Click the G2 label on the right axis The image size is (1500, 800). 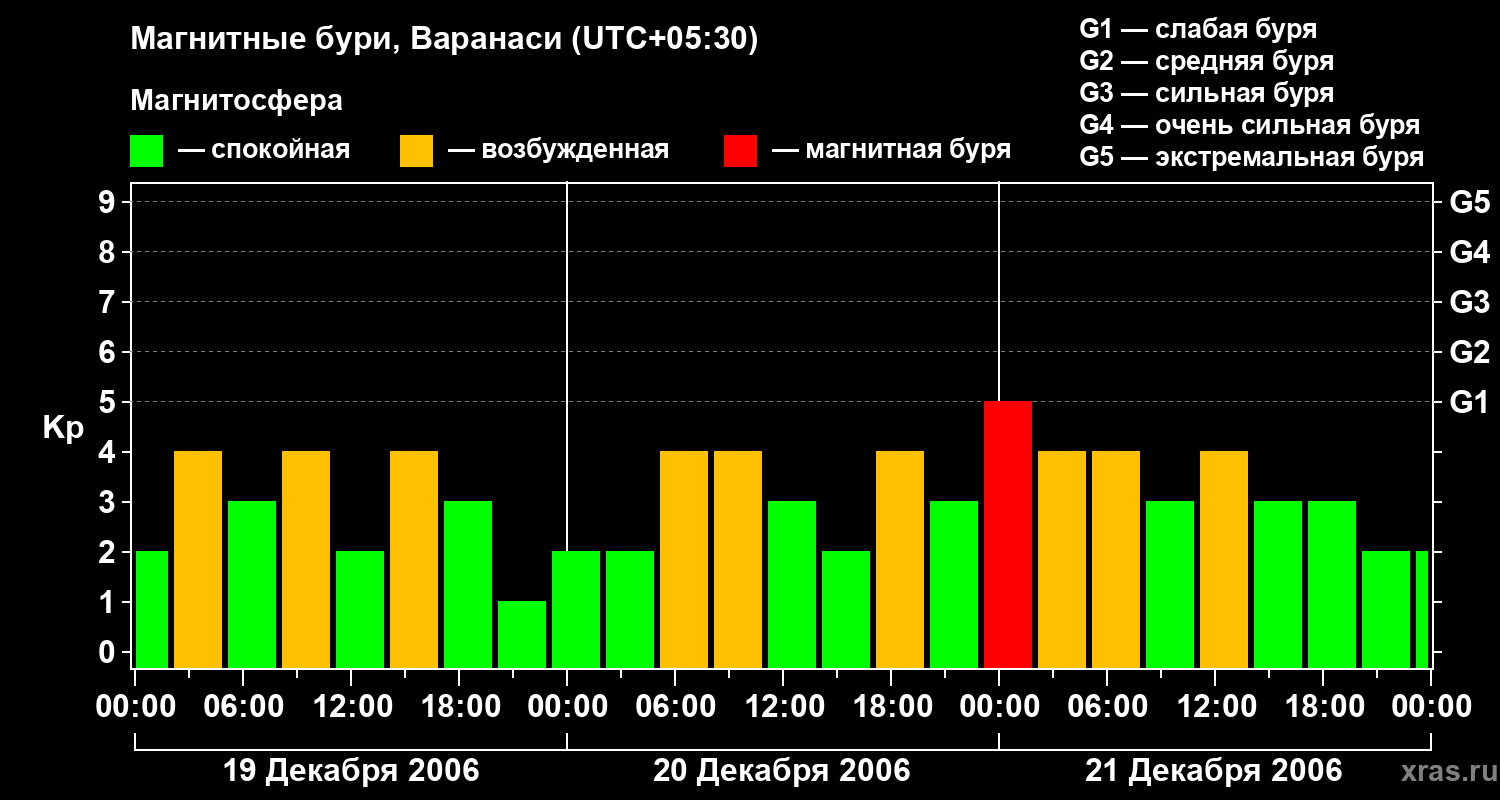click(1469, 352)
